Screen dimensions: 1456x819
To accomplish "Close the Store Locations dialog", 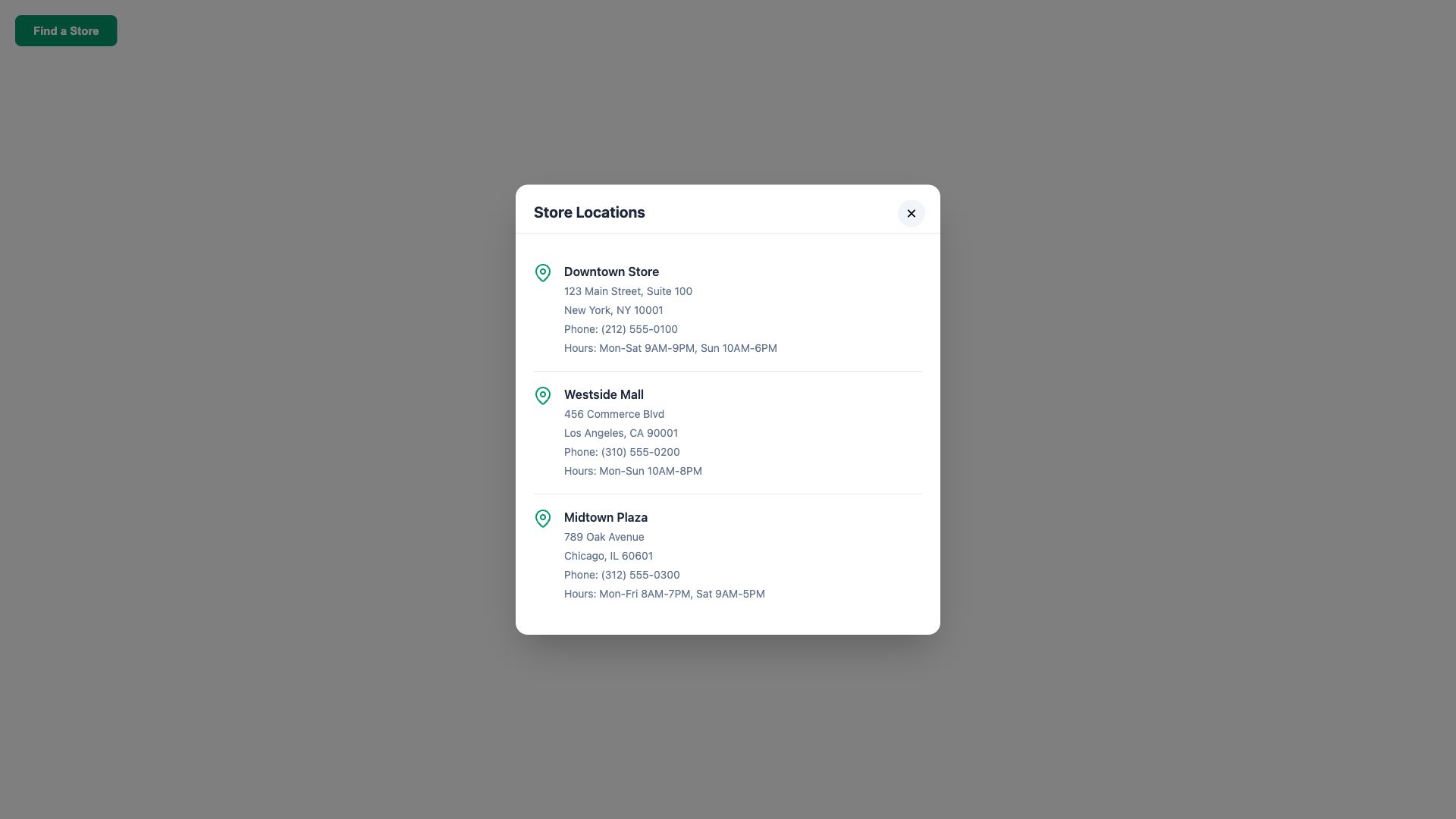I will tap(911, 213).
